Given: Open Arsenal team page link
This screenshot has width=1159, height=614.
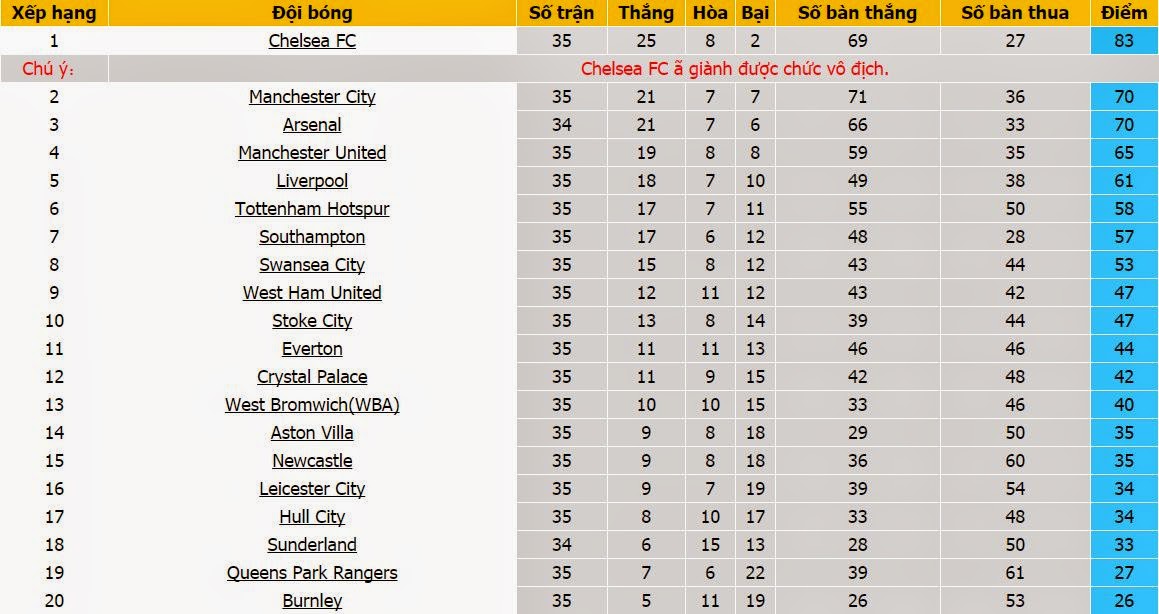Looking at the screenshot, I should (x=312, y=125).
